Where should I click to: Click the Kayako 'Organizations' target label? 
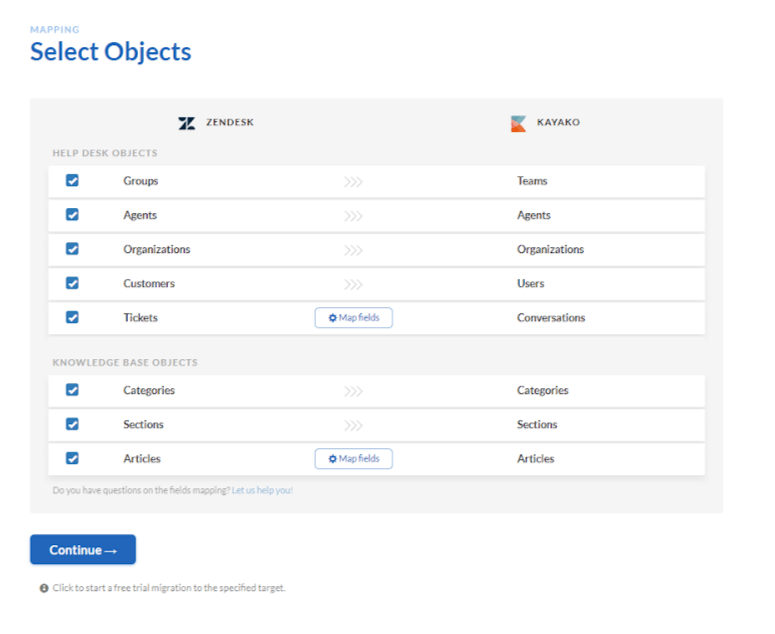pos(551,250)
